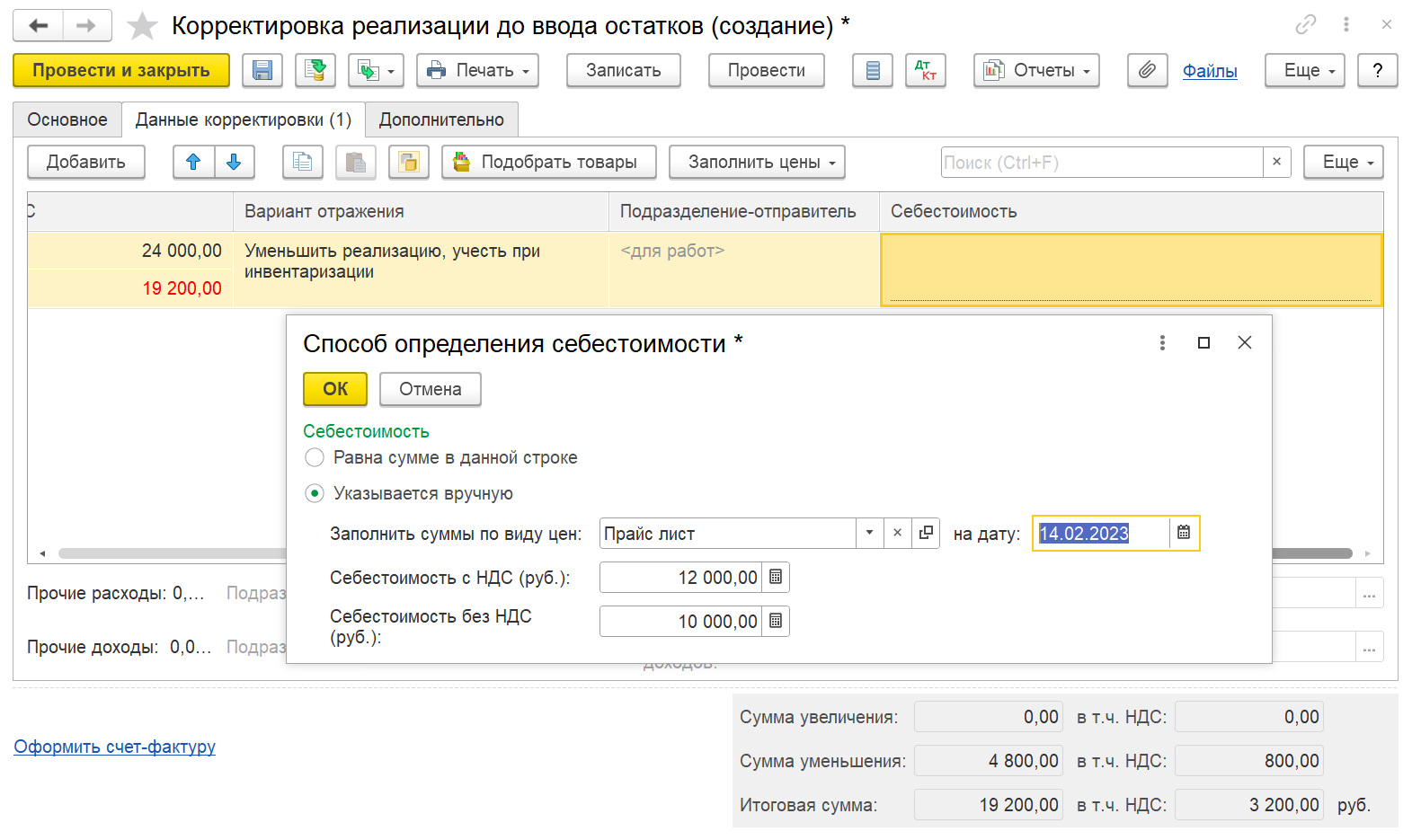Image resolution: width=1412 pixels, height=840 pixels.
Task: Select the 19 200,00 red amount
Action: [130, 288]
